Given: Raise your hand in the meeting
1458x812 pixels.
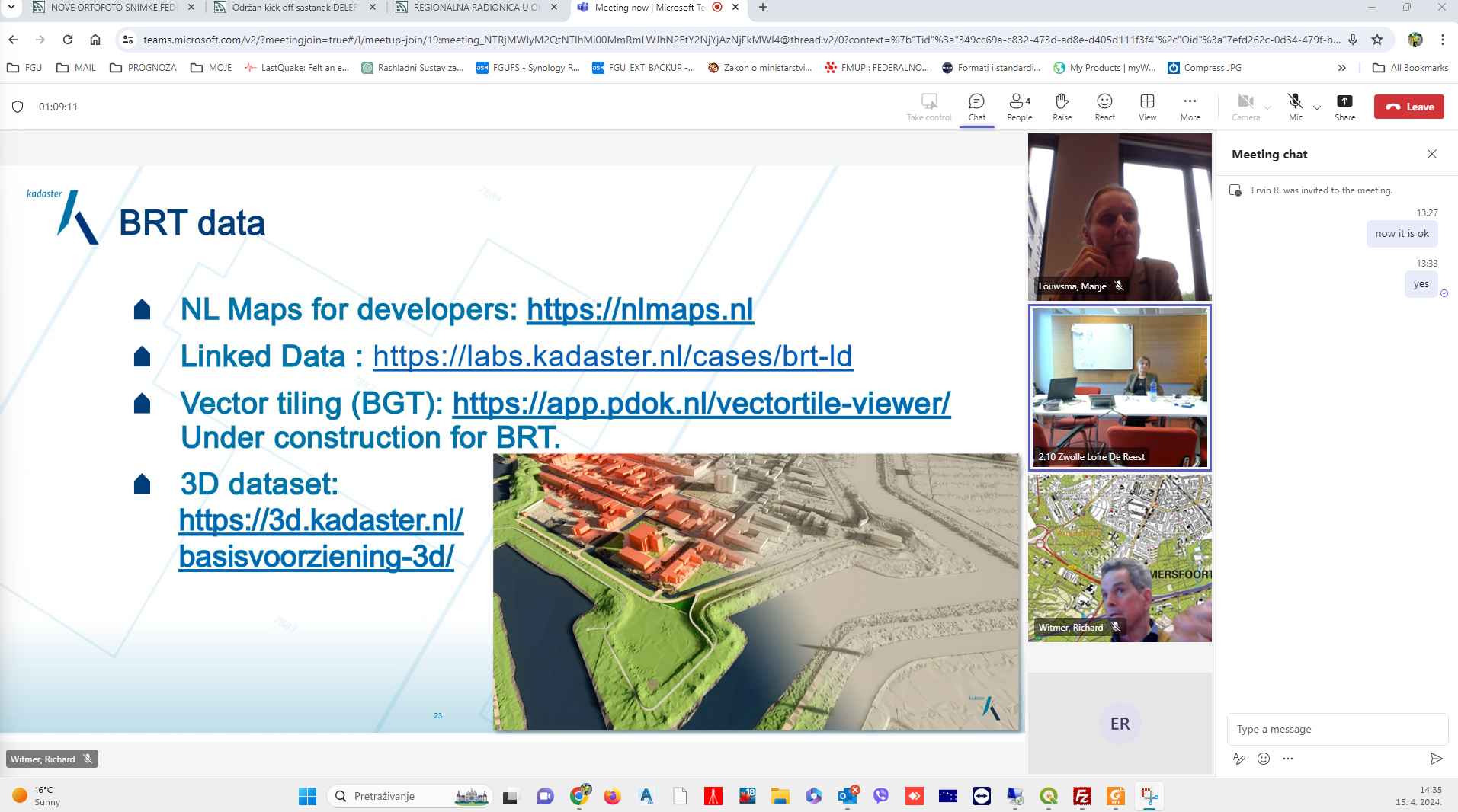Looking at the screenshot, I should coord(1062,107).
